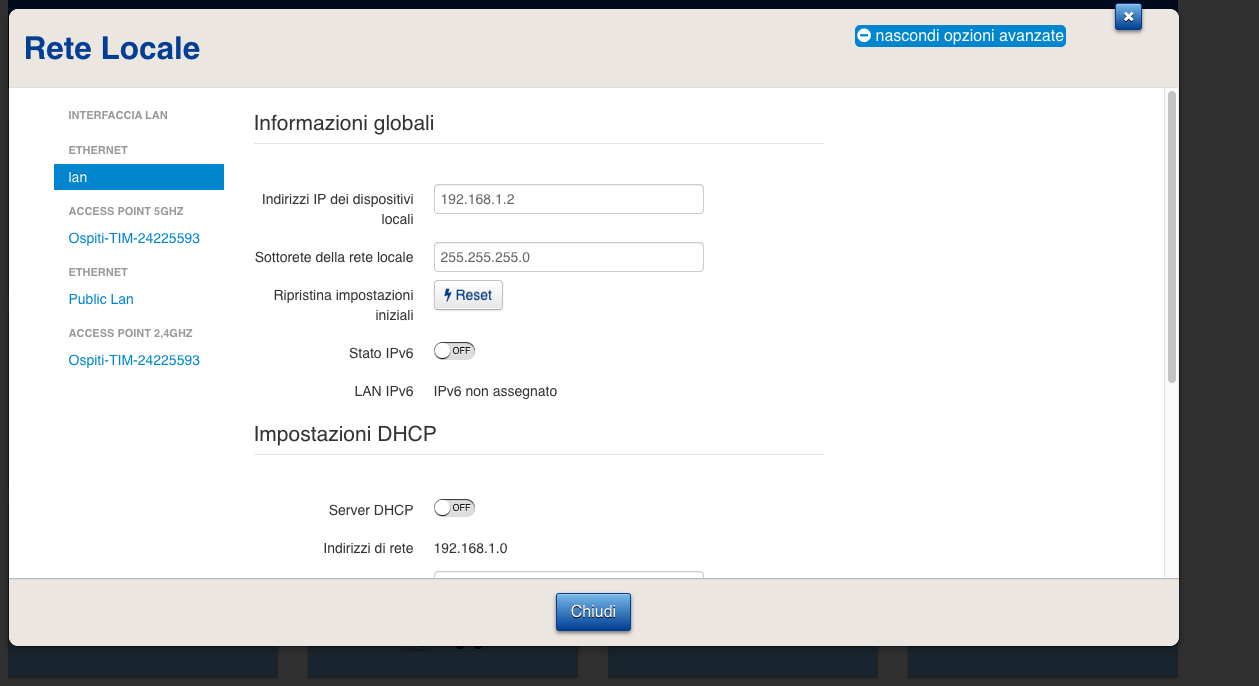Click the minus icon beside nascondi opzioni avanzate
Viewport: 1259px width, 686px height.
[864, 36]
